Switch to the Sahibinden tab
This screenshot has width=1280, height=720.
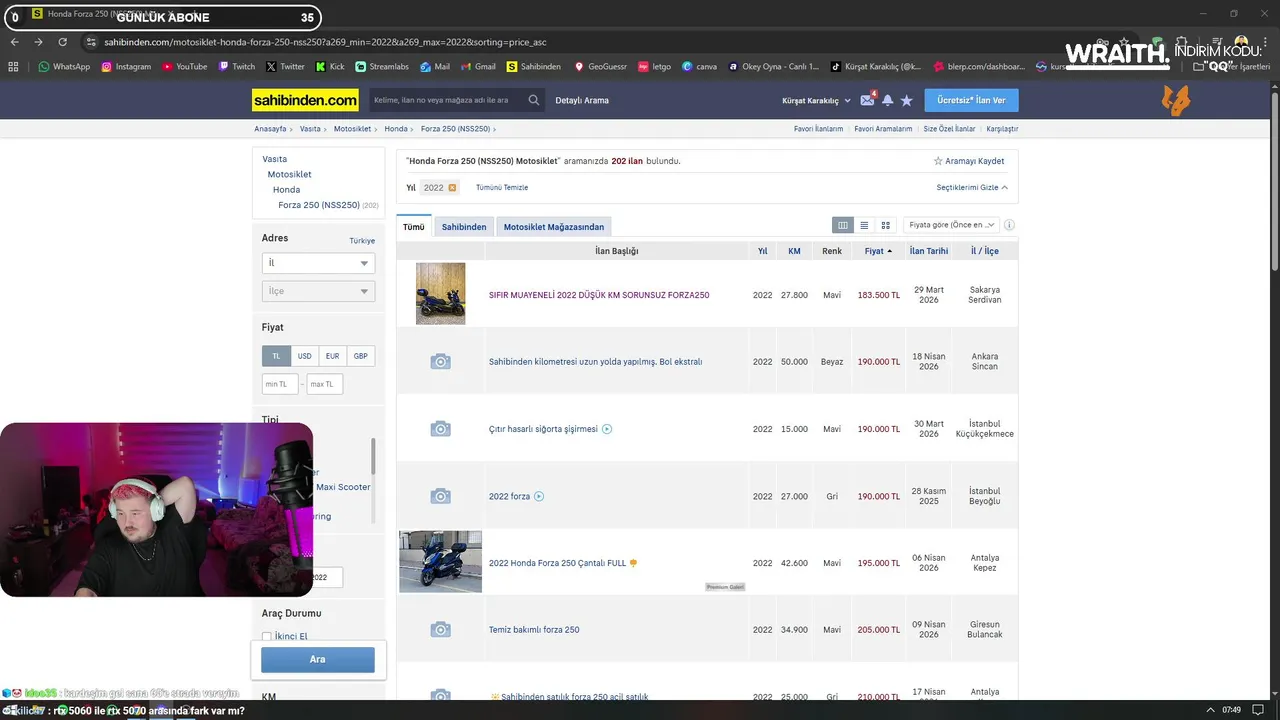[464, 227]
